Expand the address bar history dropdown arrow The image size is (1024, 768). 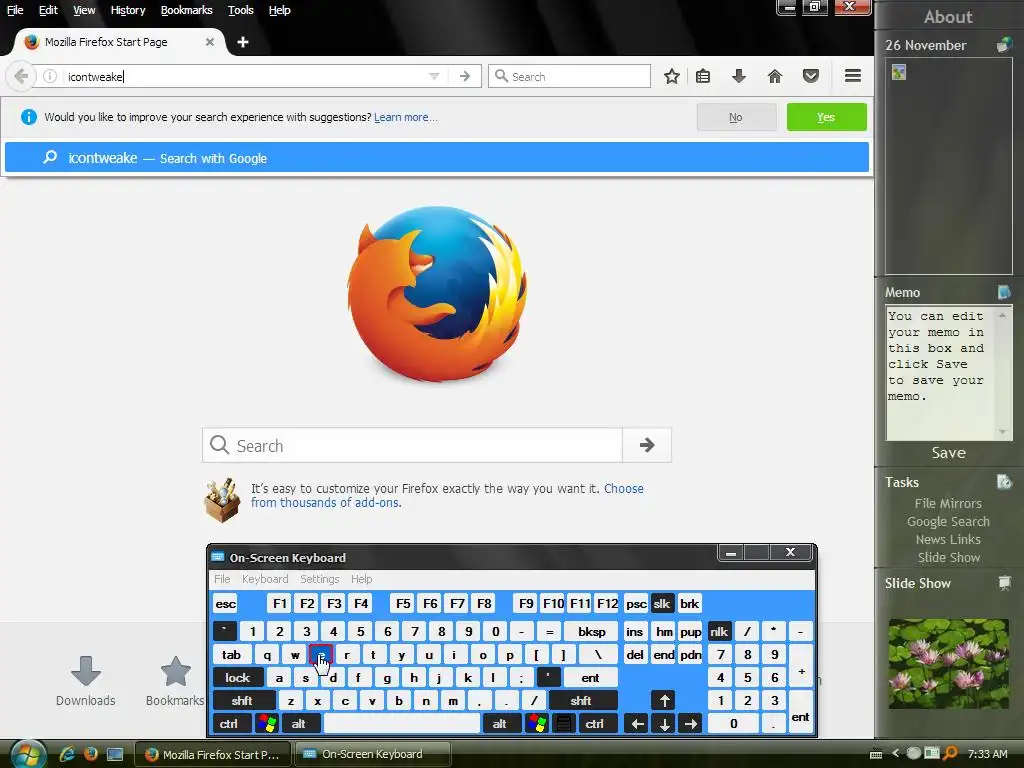[434, 76]
